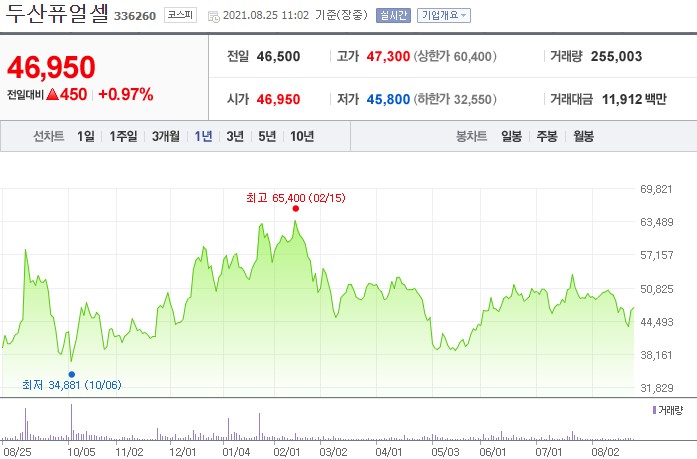Image resolution: width=697 pixels, height=459 pixels.
Task: Click the 실시간 real-time button
Action: 393,16
